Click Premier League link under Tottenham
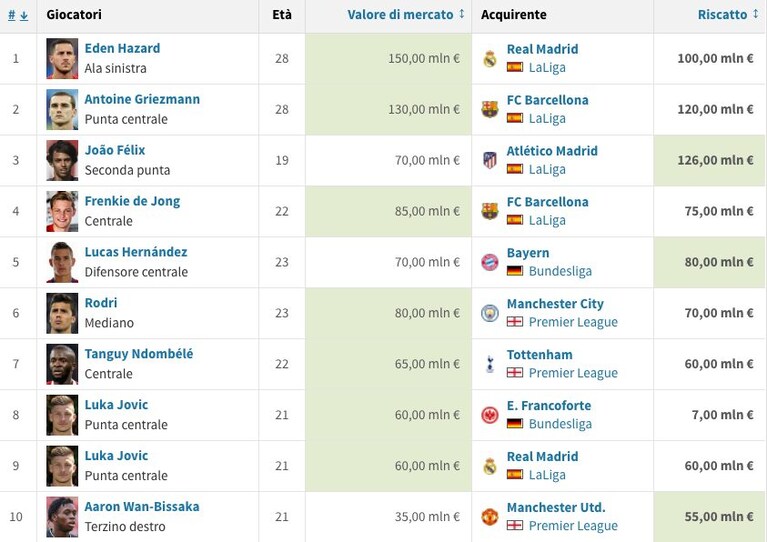The width and height of the screenshot is (767, 542). pos(573,373)
